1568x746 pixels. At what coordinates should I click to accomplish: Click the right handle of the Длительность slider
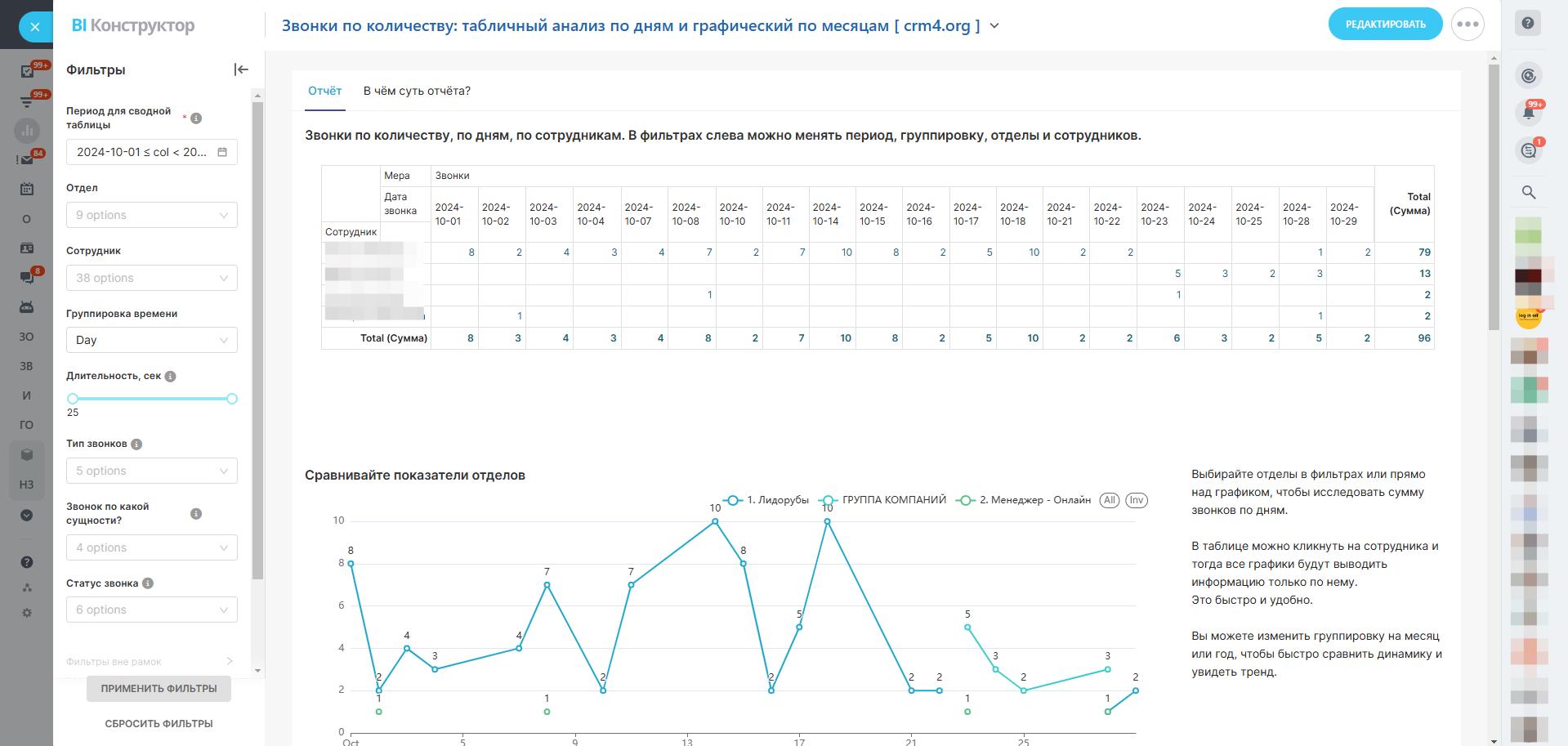(232, 399)
